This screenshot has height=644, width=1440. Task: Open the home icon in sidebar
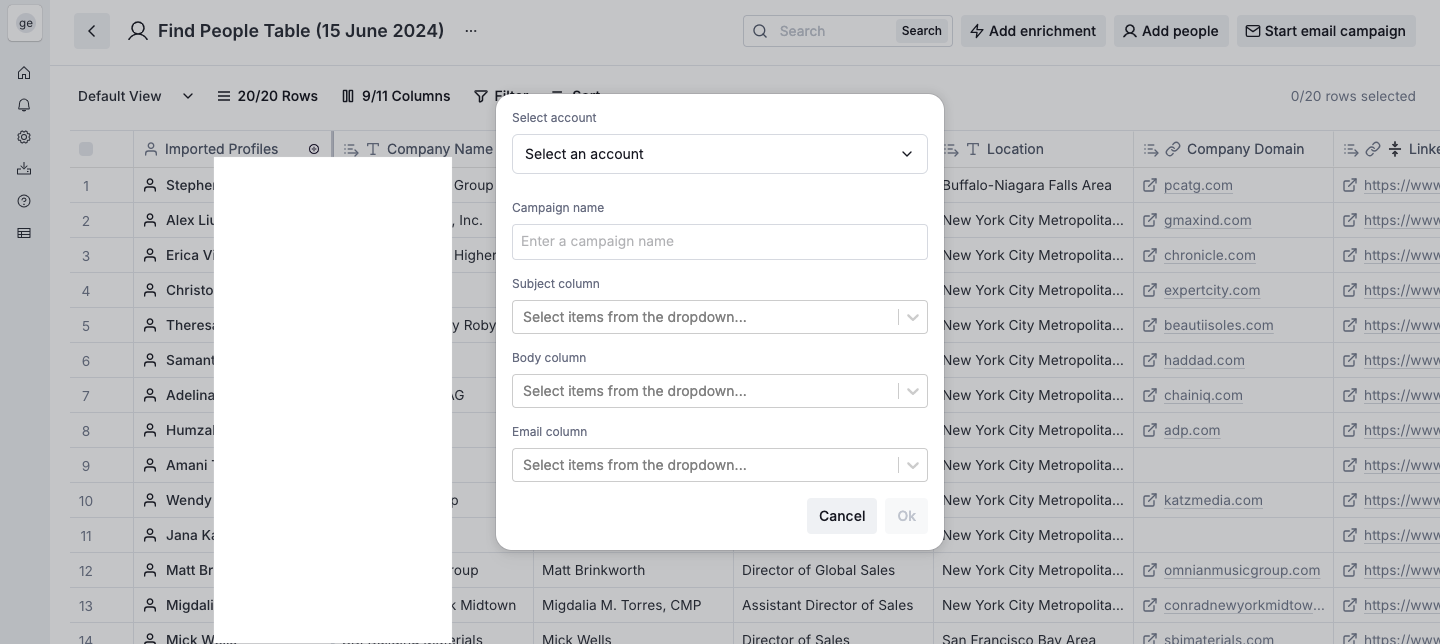(x=24, y=73)
